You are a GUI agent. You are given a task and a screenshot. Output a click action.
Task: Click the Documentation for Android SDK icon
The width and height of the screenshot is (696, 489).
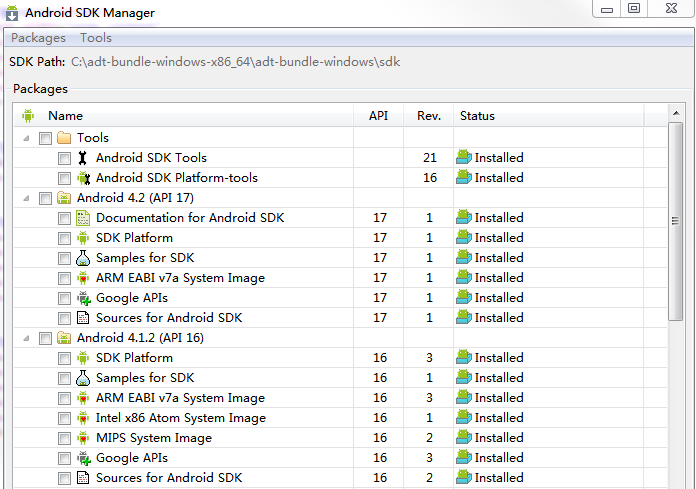point(83,218)
